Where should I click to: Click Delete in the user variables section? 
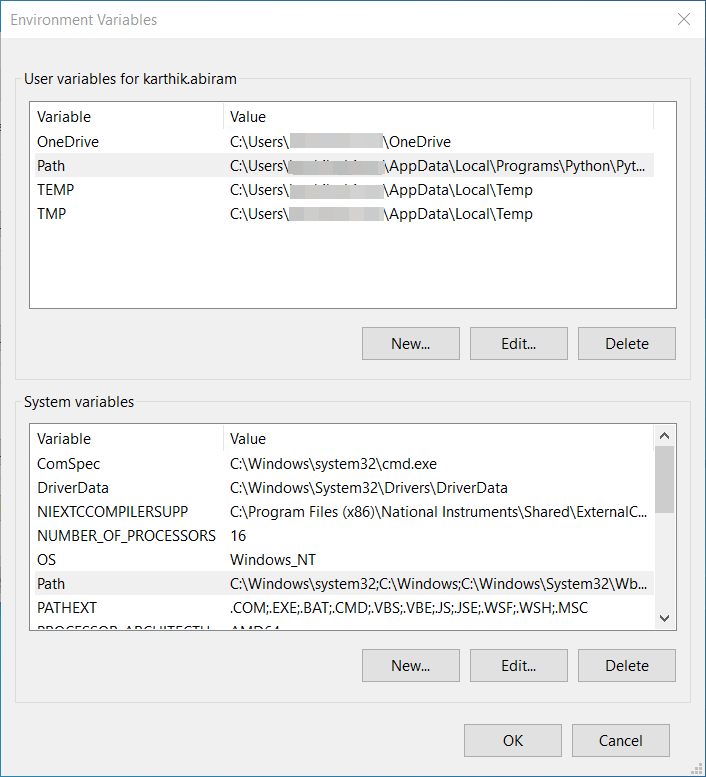(626, 343)
